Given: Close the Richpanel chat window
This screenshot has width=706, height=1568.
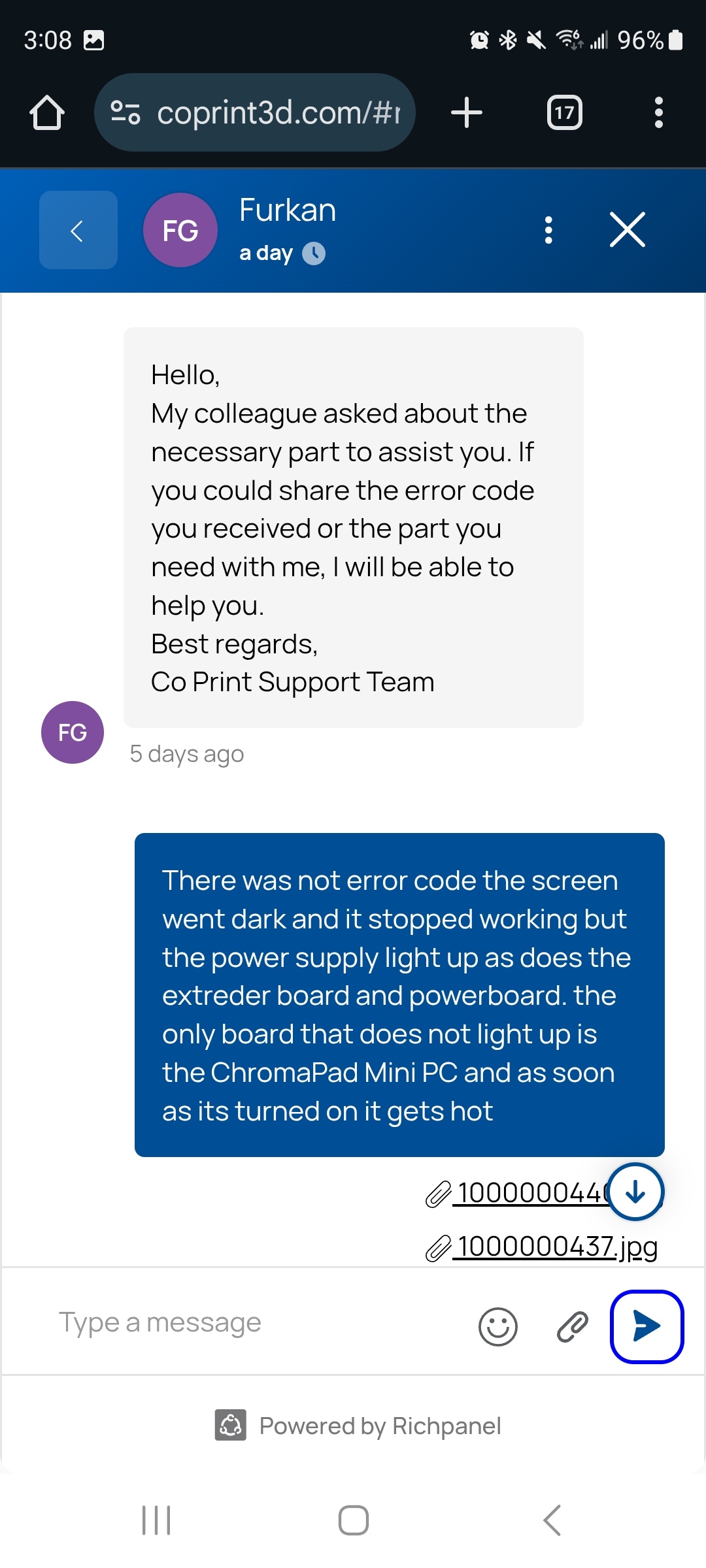Looking at the screenshot, I should 628,230.
